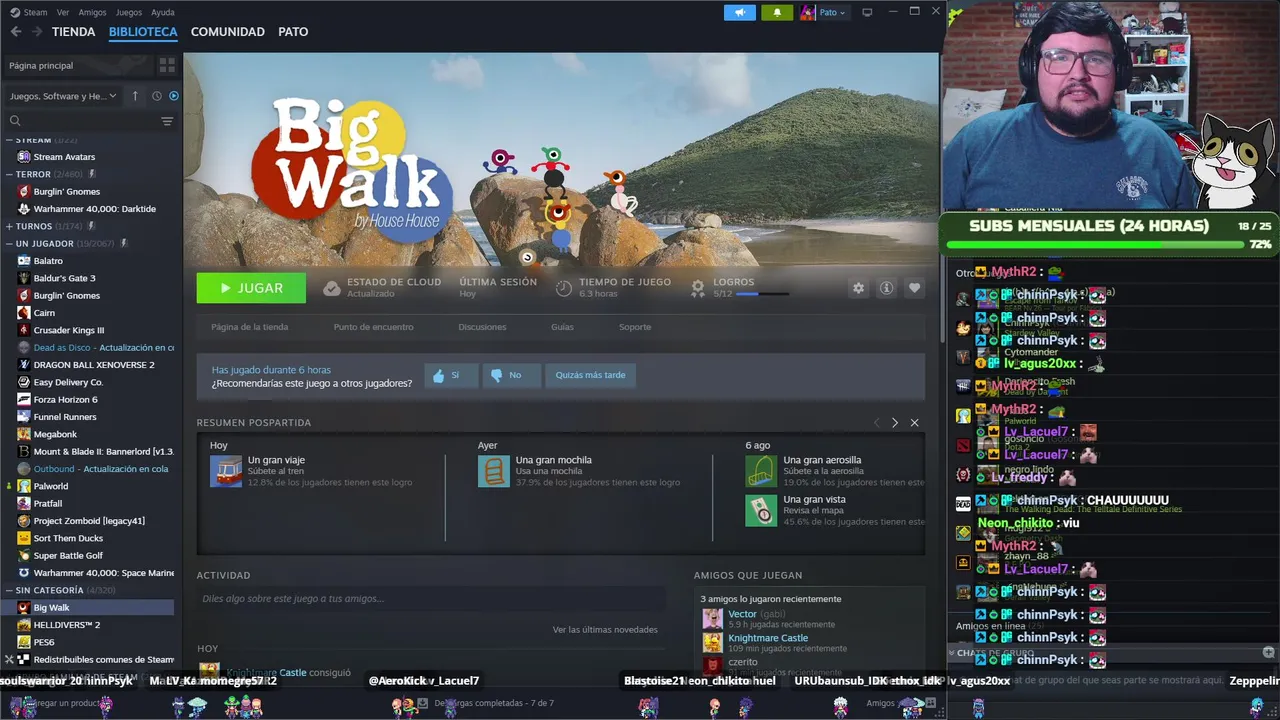Image resolution: width=1280 pixels, height=720 pixels.
Task: Open the 'Punto de encuentro' link
Action: click(x=373, y=327)
